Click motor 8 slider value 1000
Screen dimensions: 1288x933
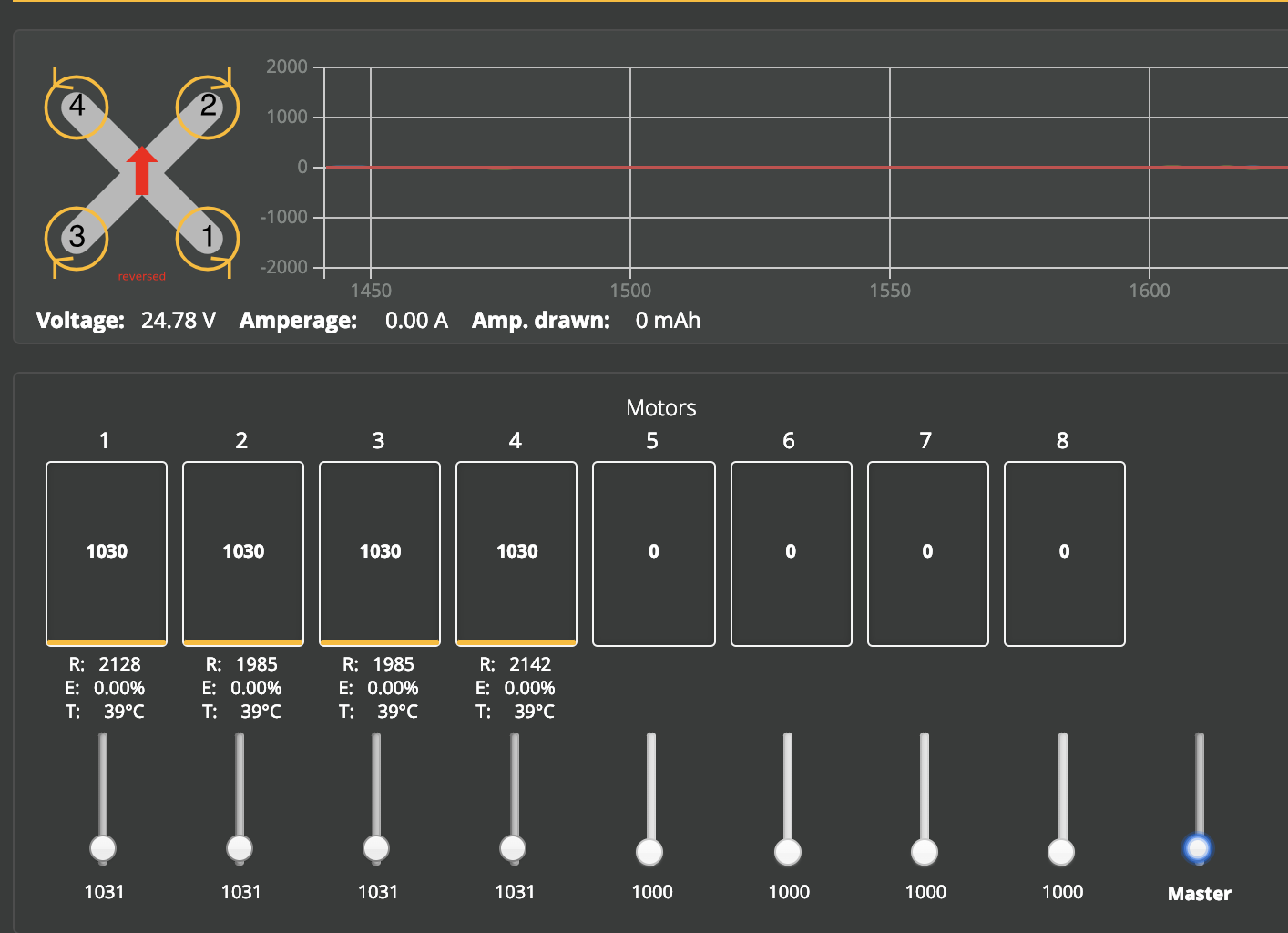(1063, 892)
